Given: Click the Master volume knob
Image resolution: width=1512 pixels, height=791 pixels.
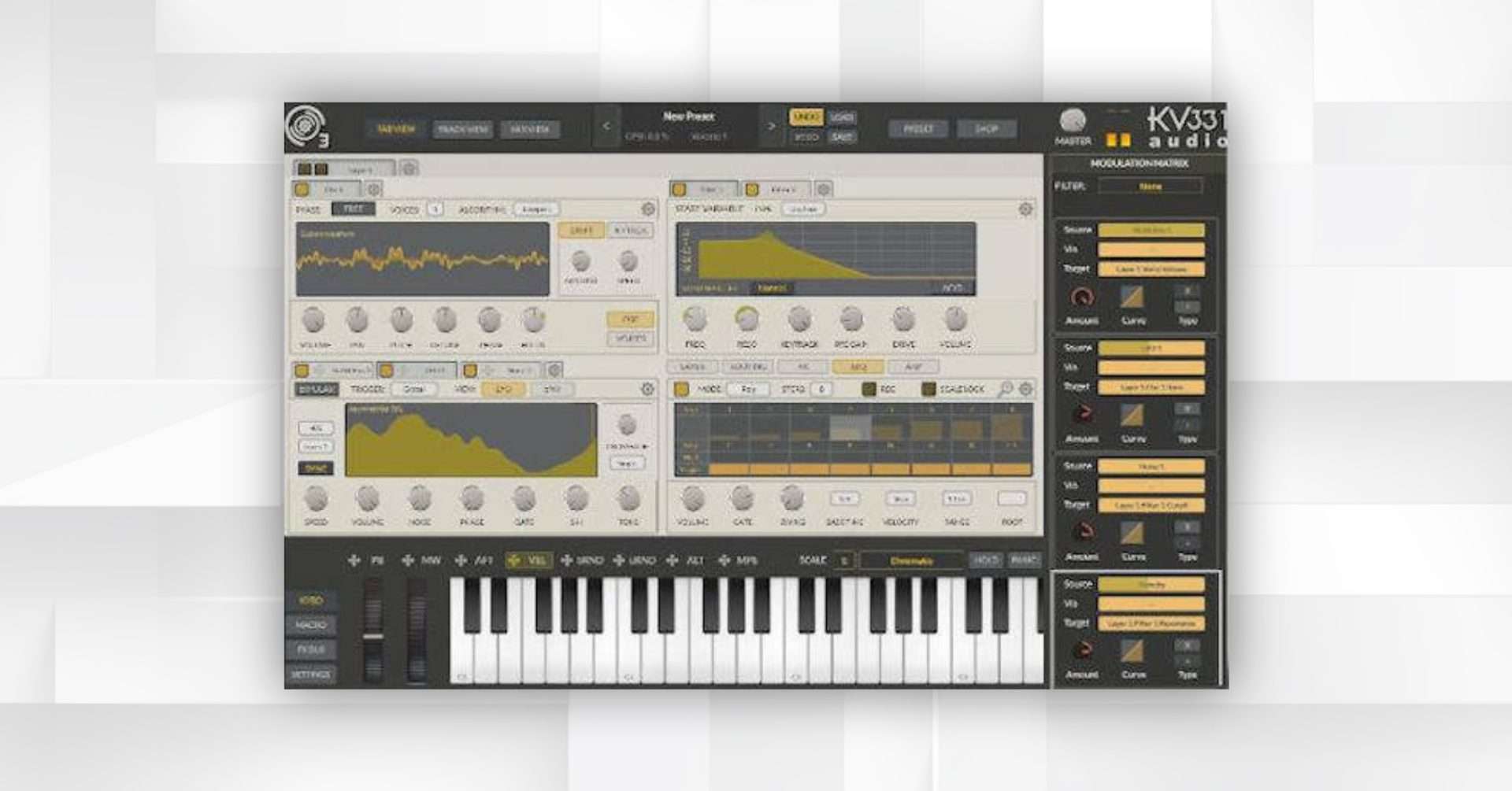Looking at the screenshot, I should [x=1073, y=120].
